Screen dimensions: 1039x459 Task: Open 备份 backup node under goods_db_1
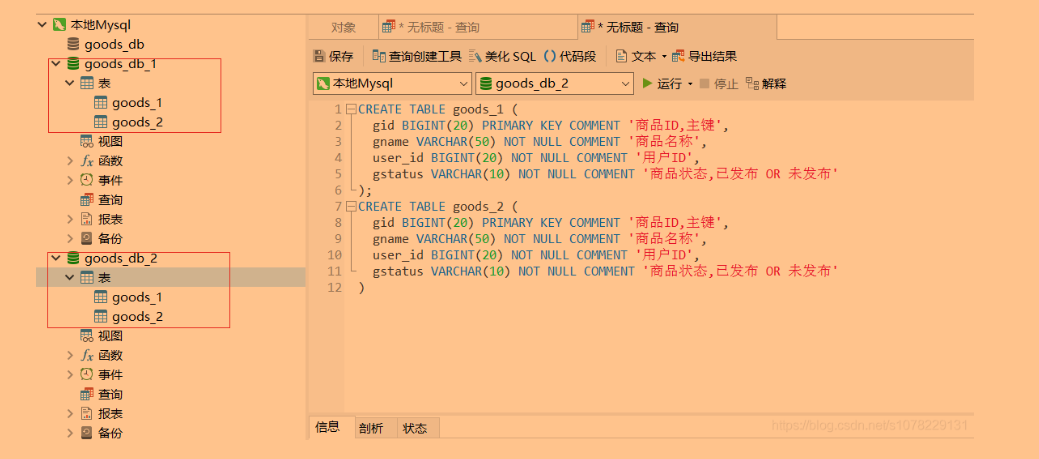(x=101, y=238)
